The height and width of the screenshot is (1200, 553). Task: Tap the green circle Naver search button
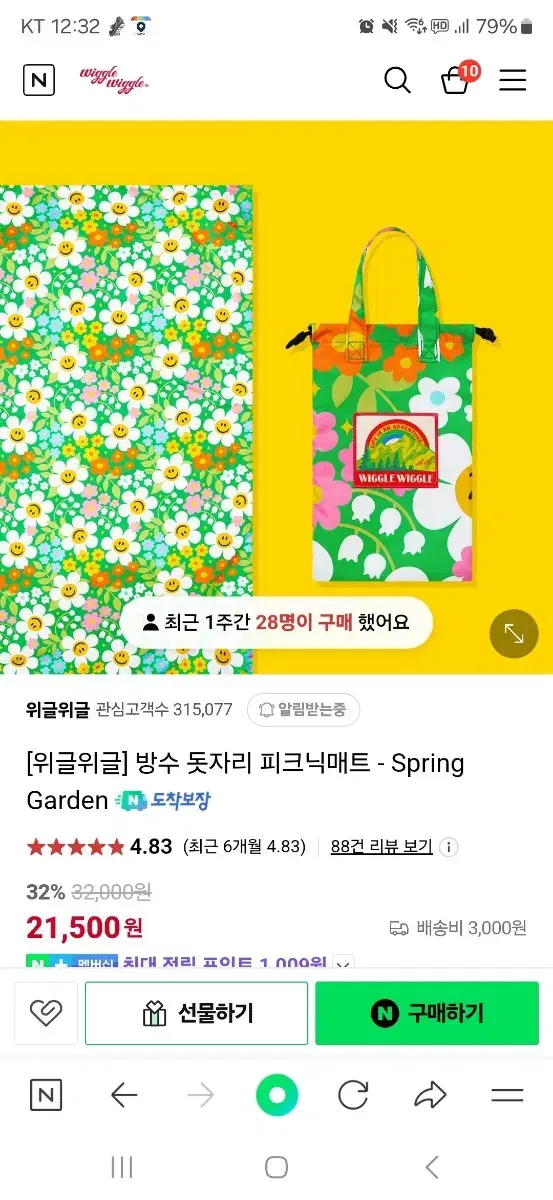(277, 1095)
